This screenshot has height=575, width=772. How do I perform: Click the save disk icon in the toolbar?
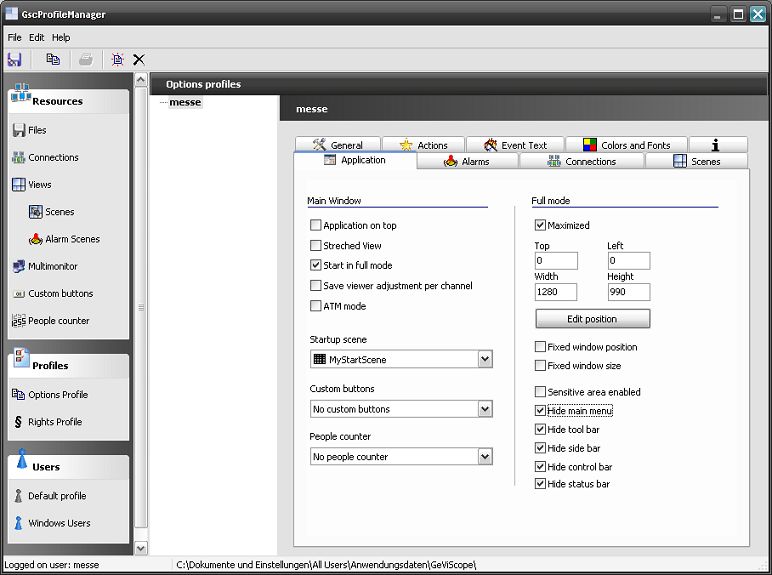pyautogui.click(x=14, y=60)
